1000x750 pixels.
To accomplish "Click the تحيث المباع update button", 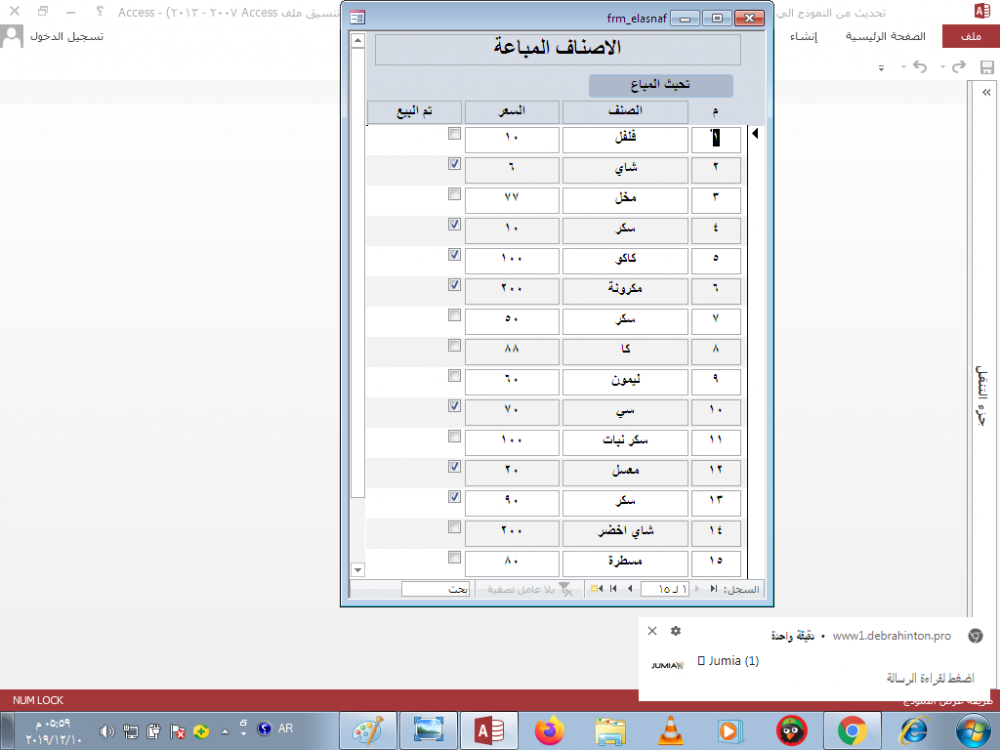I will point(661,86).
